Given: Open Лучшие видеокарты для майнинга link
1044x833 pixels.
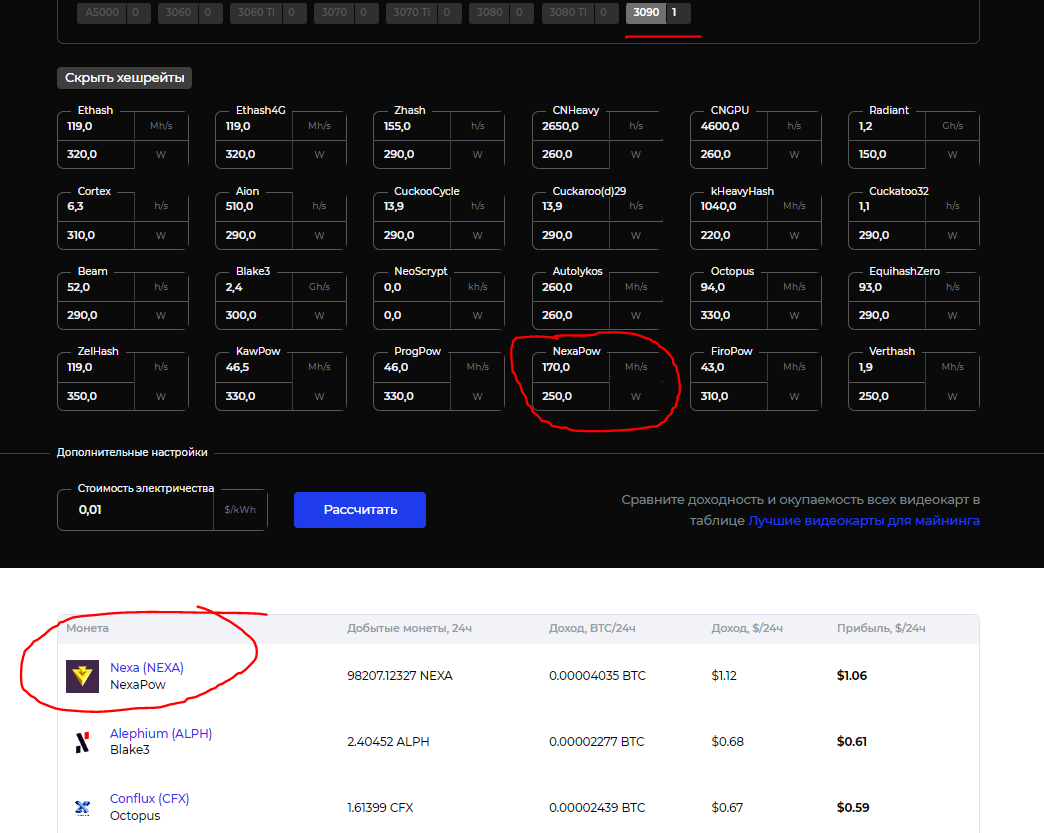Looking at the screenshot, I should coord(864,521).
